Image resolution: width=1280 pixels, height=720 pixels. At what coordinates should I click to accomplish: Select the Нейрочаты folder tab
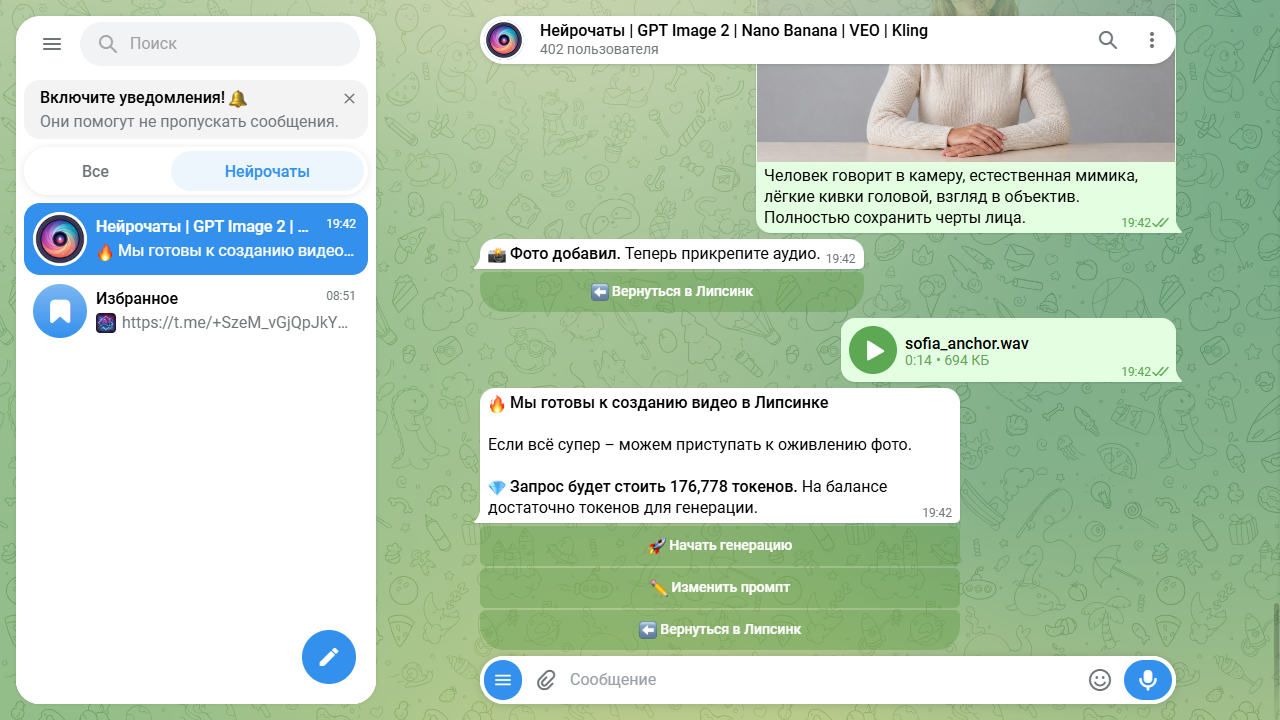pyautogui.click(x=267, y=171)
